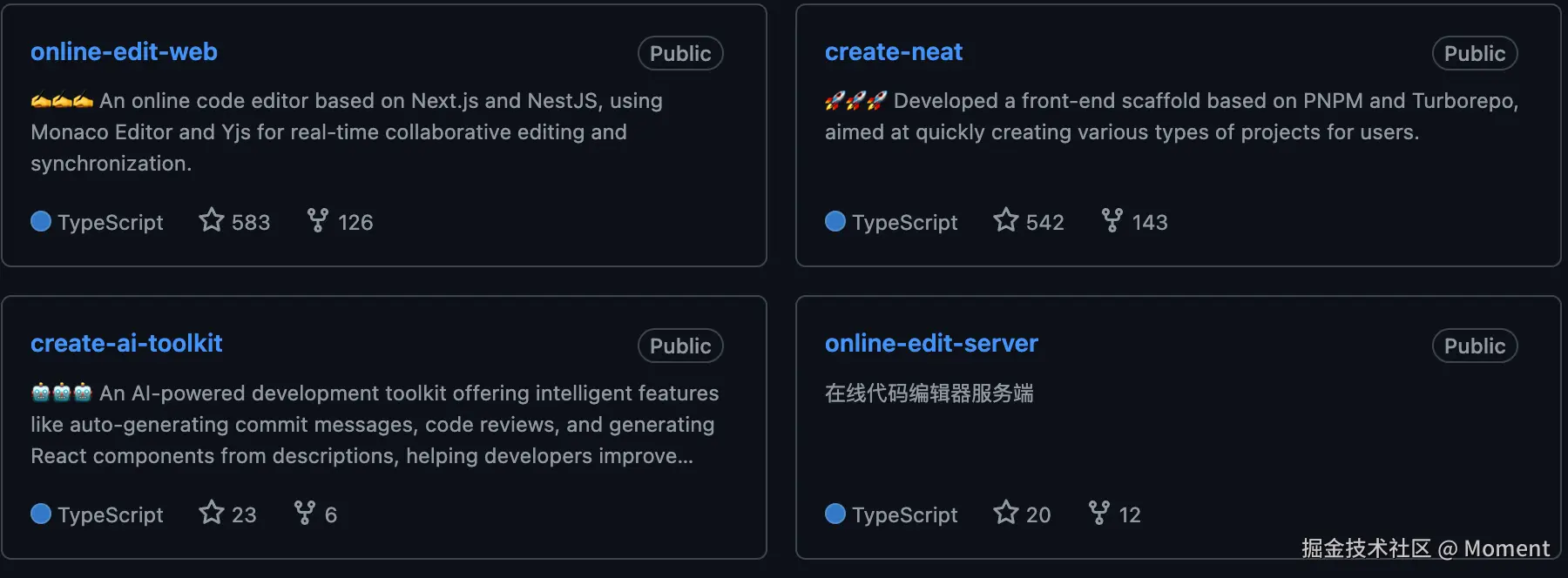The width and height of the screenshot is (1568, 578).
Task: Click the TypeScript language dot on online-edit-web
Action: (41, 222)
